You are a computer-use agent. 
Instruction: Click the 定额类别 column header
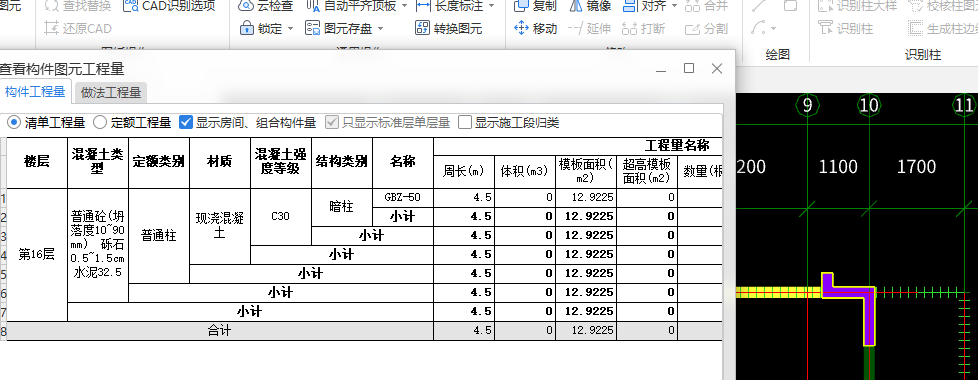click(x=158, y=162)
